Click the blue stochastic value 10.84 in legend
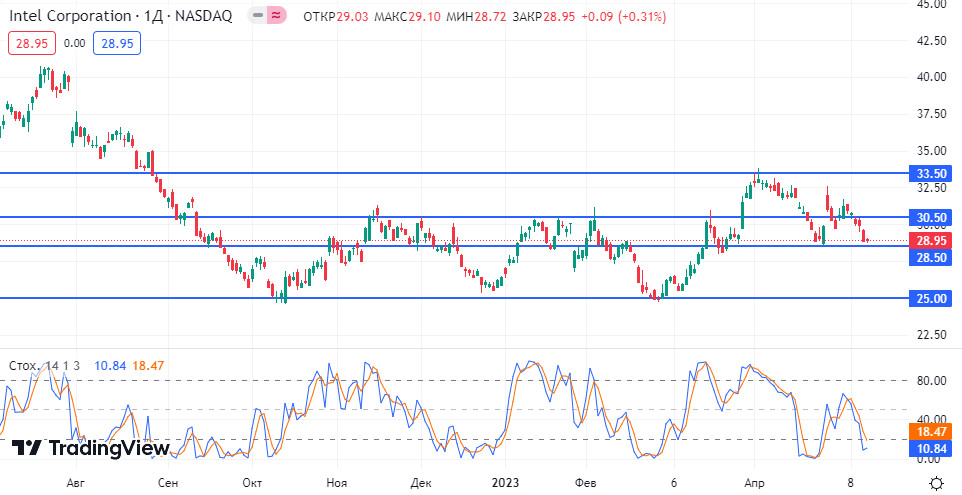The width and height of the screenshot is (962, 495). pyautogui.click(x=110, y=366)
